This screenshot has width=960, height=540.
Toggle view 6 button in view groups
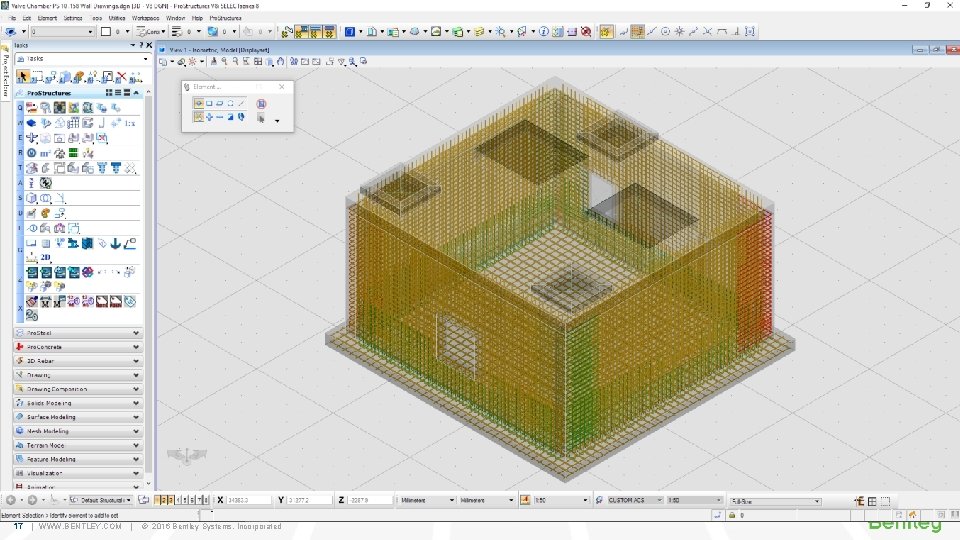point(192,500)
